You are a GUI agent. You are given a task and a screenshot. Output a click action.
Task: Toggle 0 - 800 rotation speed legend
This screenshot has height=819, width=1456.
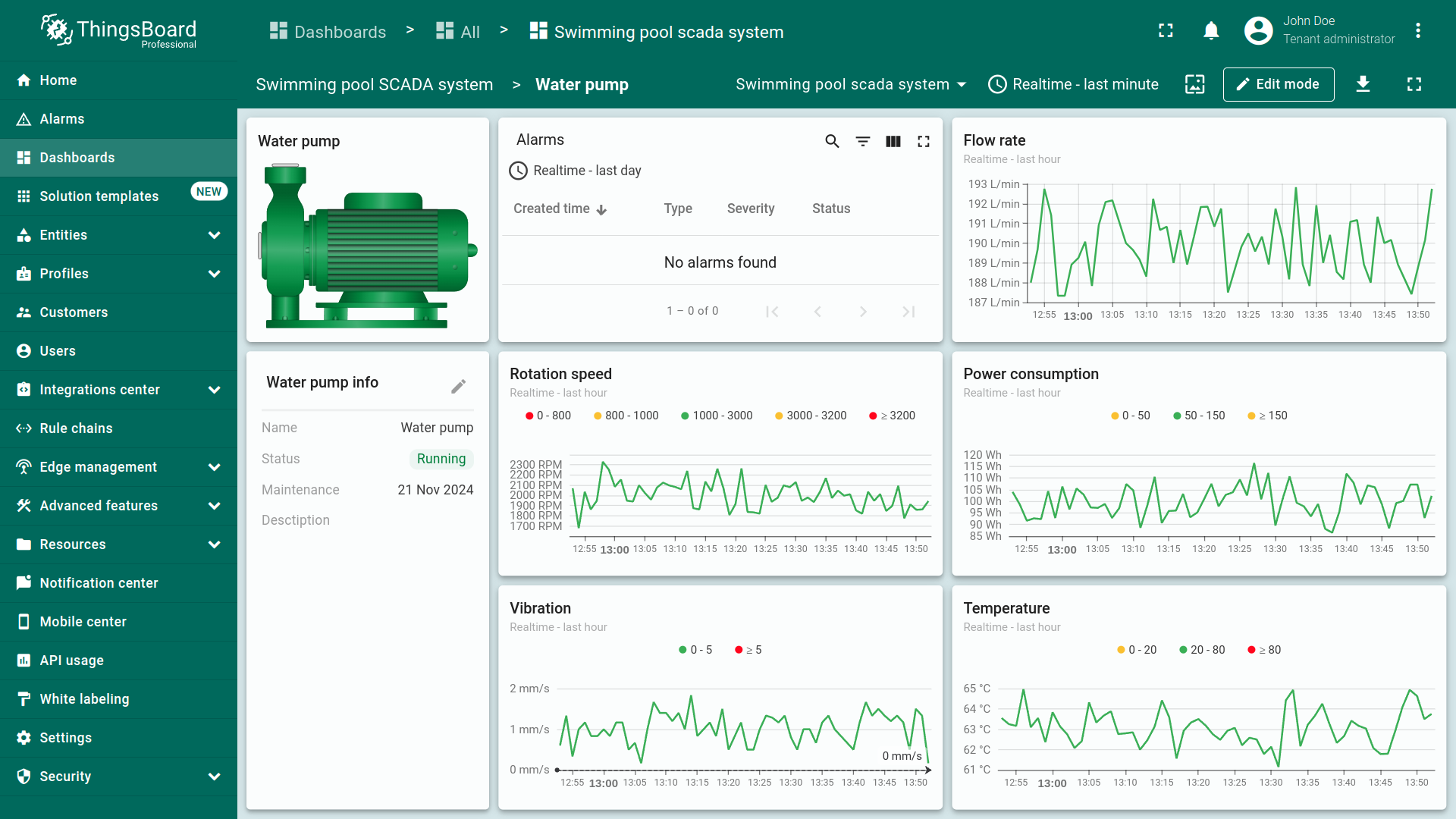pos(548,416)
